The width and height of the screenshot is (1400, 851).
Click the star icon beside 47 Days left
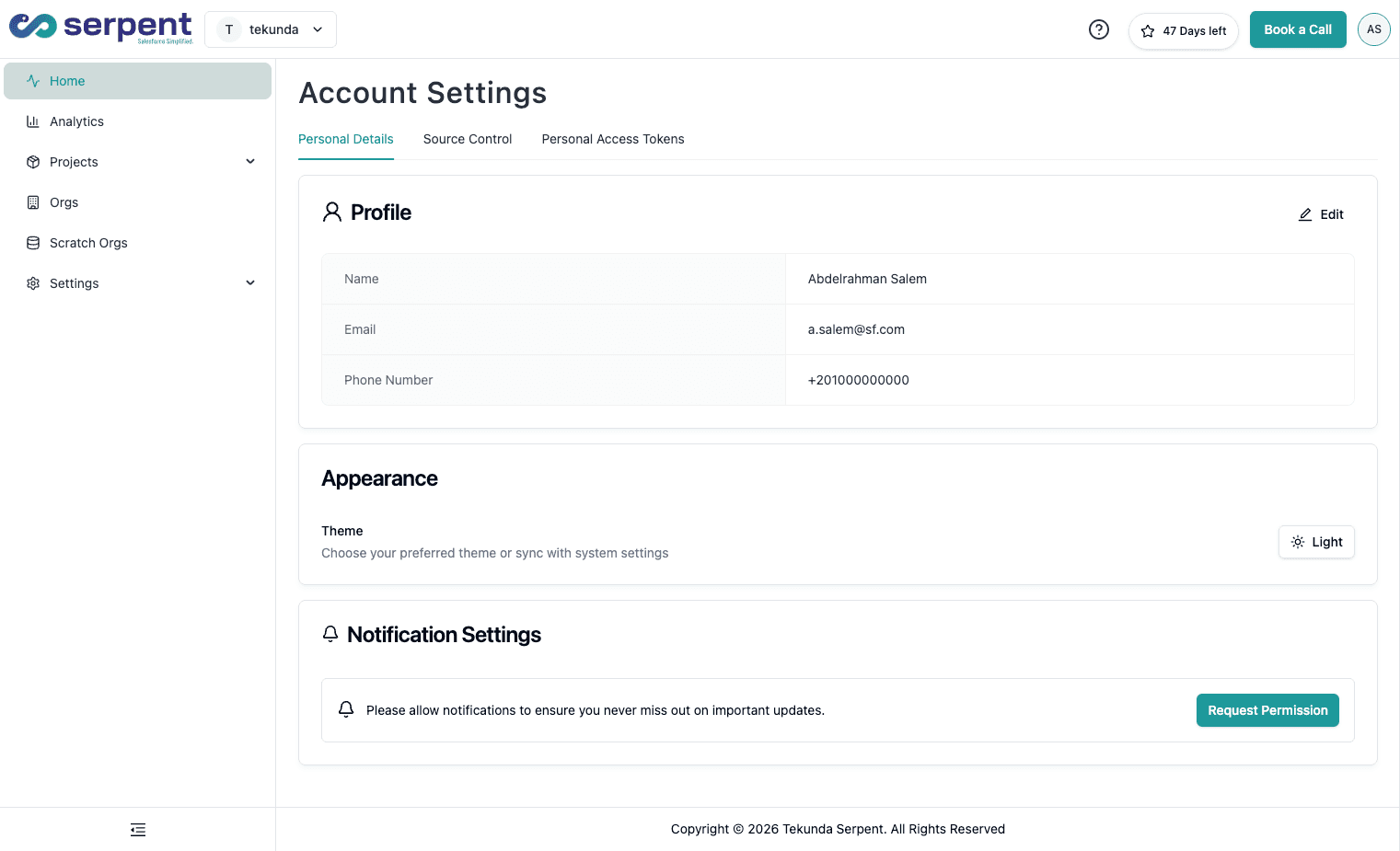click(1148, 30)
